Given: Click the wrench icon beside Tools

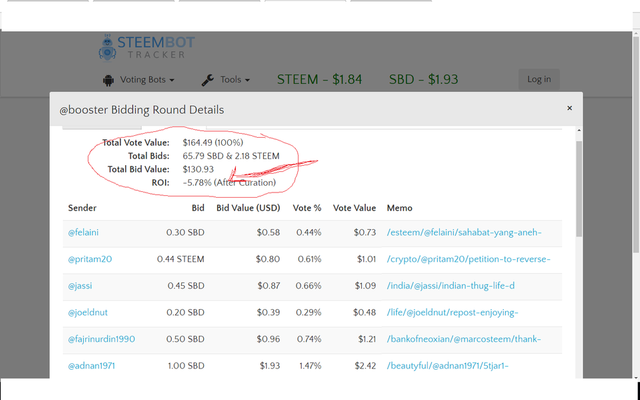Looking at the screenshot, I should coord(208,80).
